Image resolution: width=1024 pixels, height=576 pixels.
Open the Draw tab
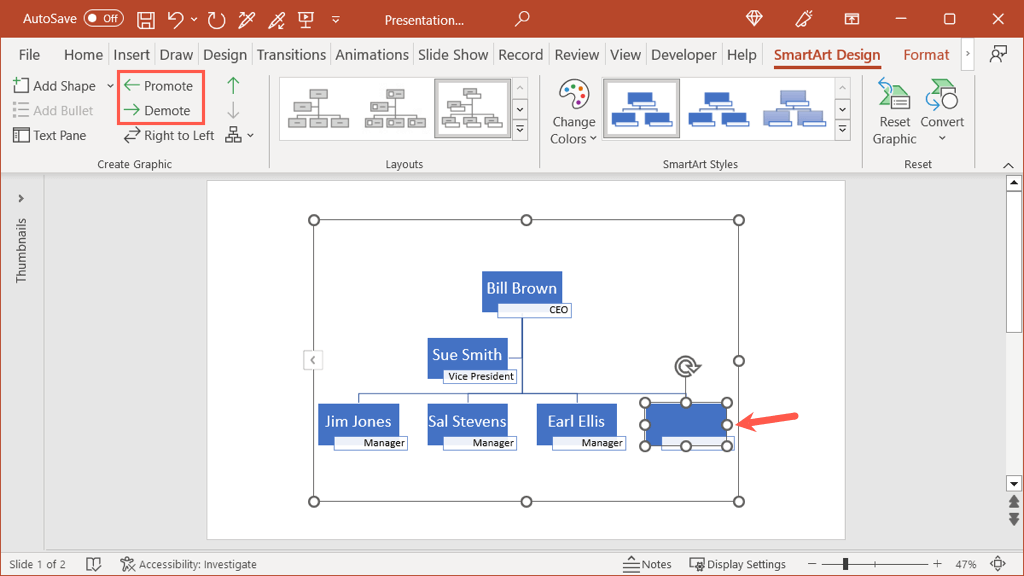[x=176, y=55]
